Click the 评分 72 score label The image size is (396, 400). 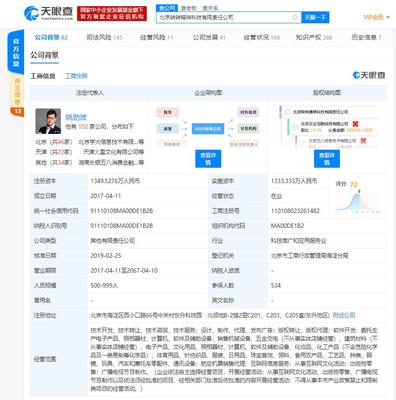click(347, 184)
